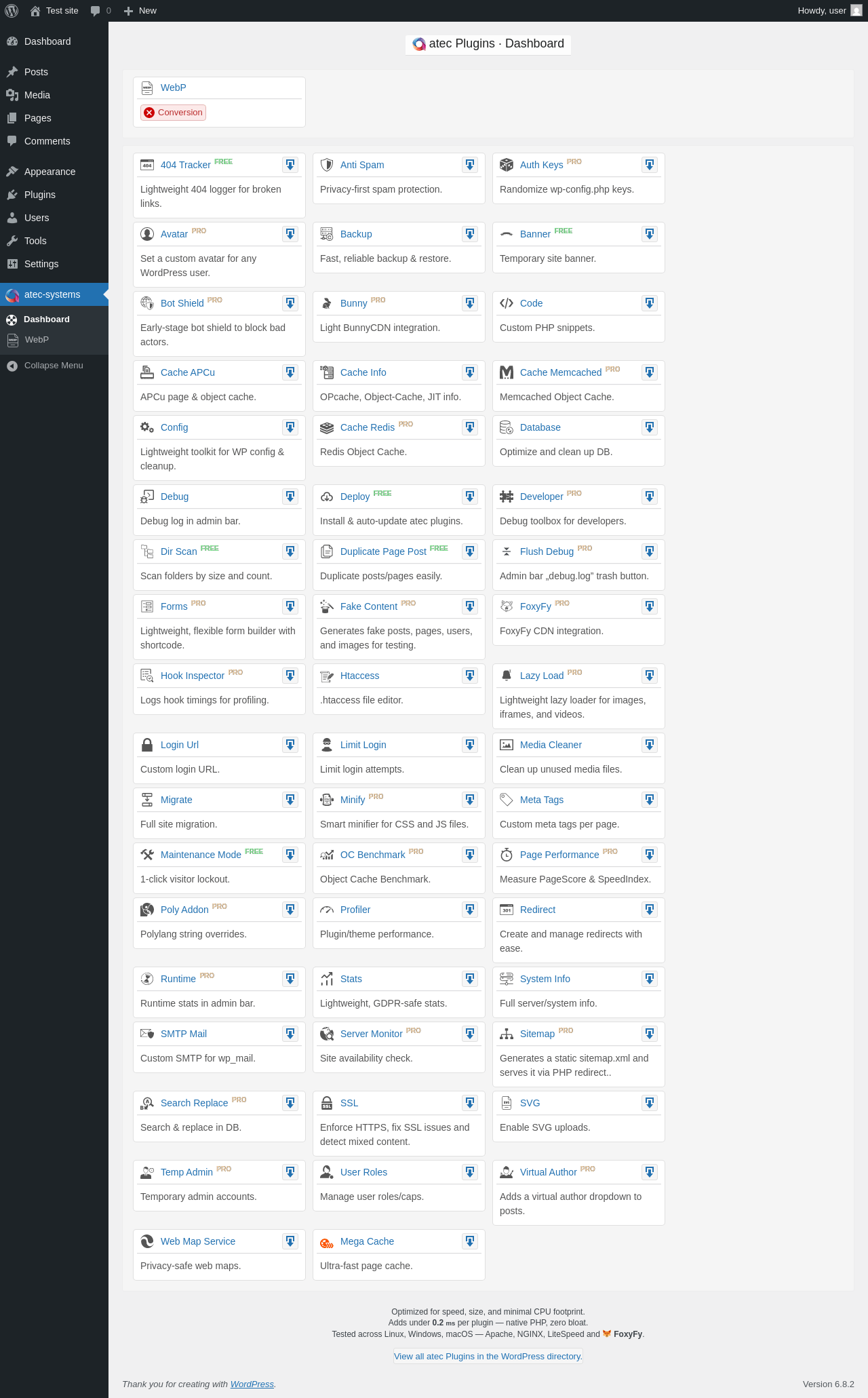Screen dimensions: 868x1398
Task: Click the user avatar in admin bar
Action: click(x=856, y=11)
